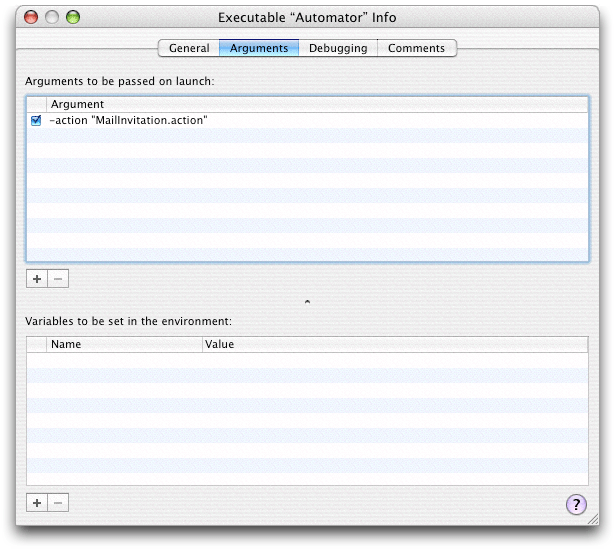Viewport: 615px width, 550px height.
Task: Remove launch argument with minus button
Action: (x=58, y=279)
